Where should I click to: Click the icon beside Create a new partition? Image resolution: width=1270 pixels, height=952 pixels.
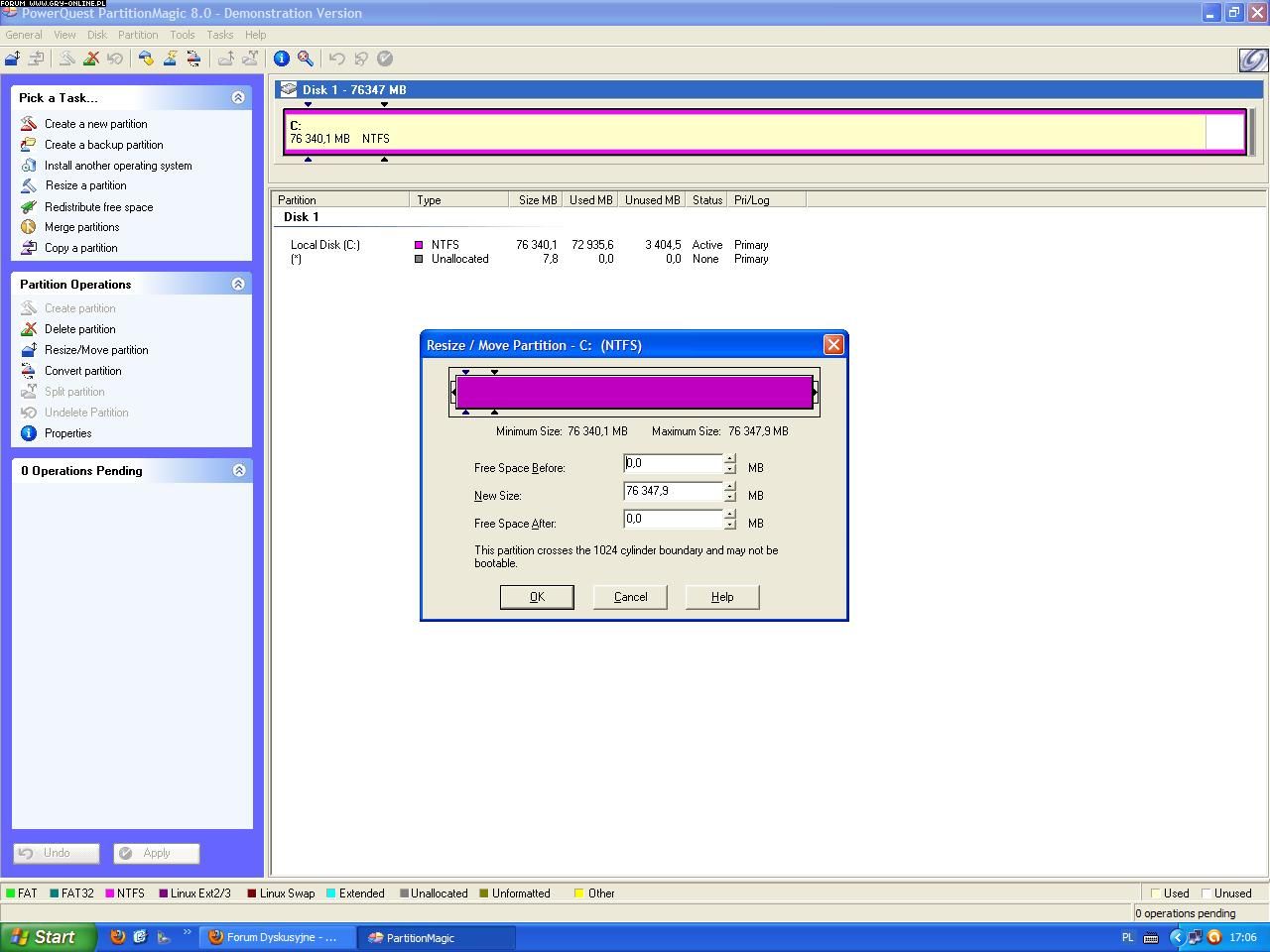pyautogui.click(x=29, y=124)
